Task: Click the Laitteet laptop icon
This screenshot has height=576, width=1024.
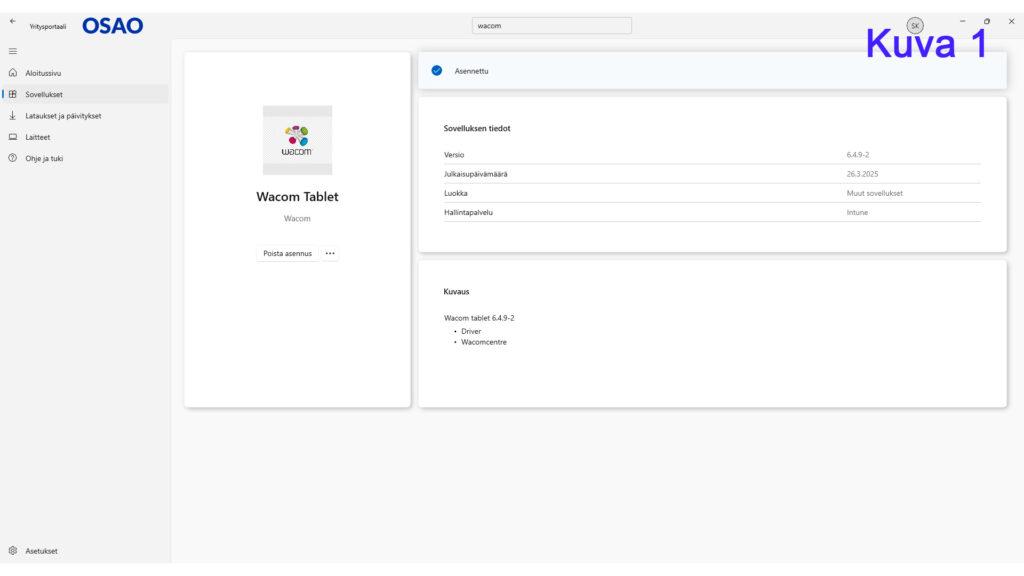Action: click(x=12, y=137)
